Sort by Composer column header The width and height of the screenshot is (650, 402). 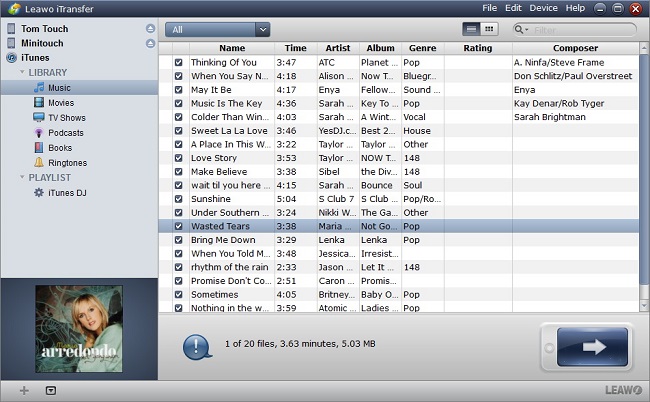(575, 48)
